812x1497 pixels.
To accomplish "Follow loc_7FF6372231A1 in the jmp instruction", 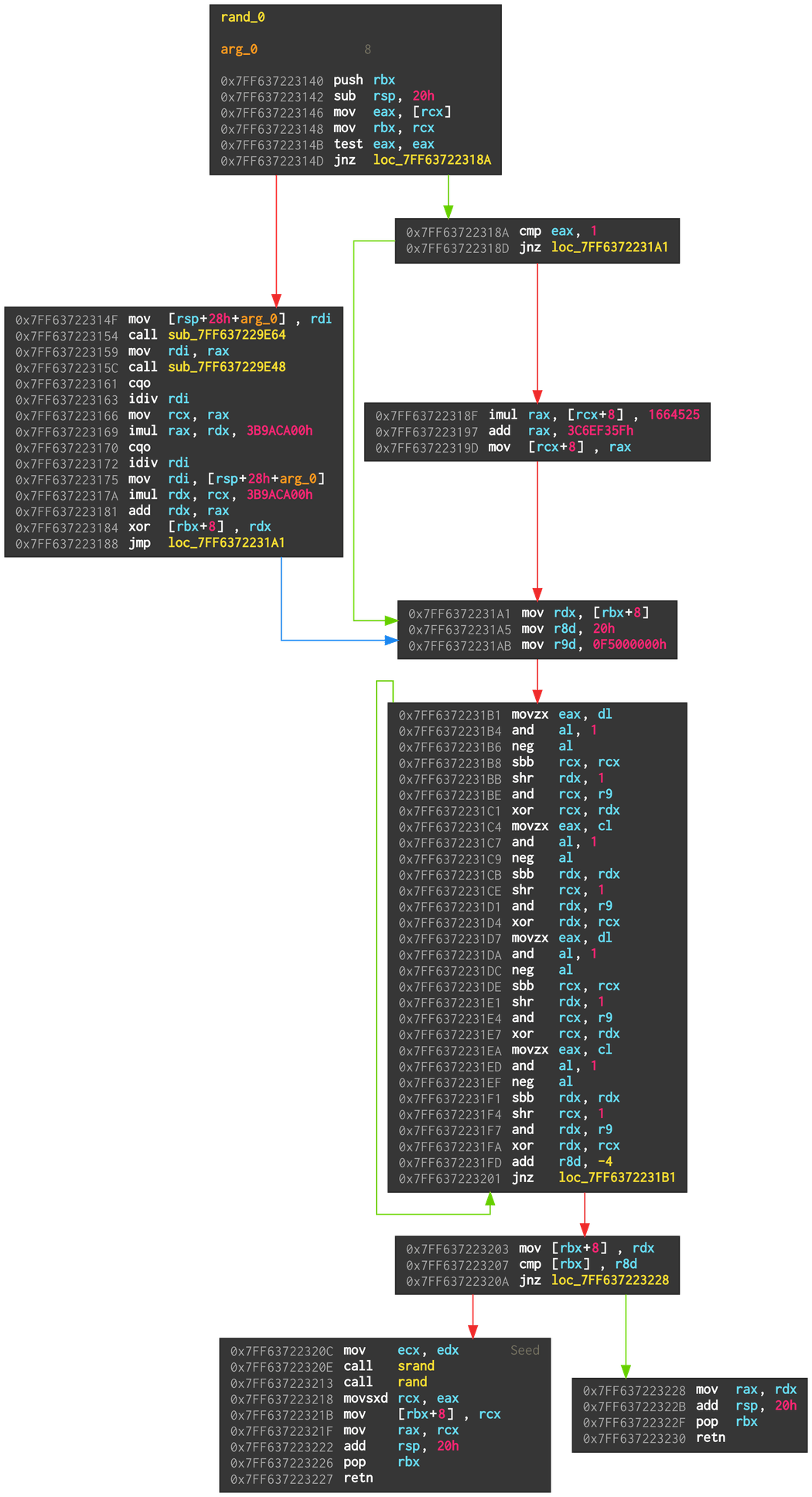I will coord(227,542).
